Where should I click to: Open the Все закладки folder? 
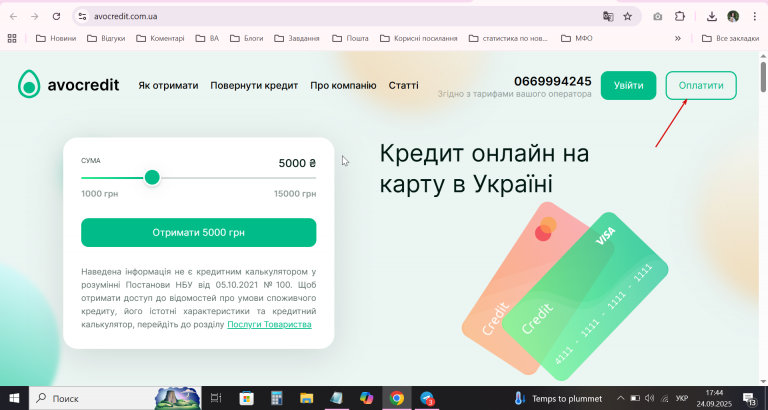pyautogui.click(x=730, y=38)
